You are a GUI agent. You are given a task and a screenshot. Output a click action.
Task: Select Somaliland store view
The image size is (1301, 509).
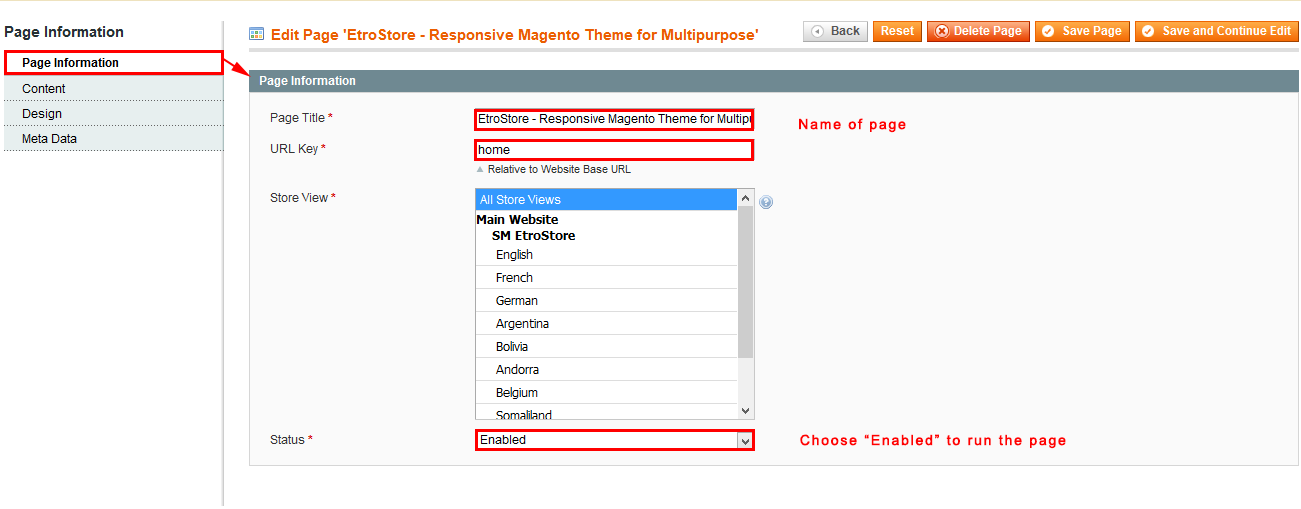[x=606, y=413]
